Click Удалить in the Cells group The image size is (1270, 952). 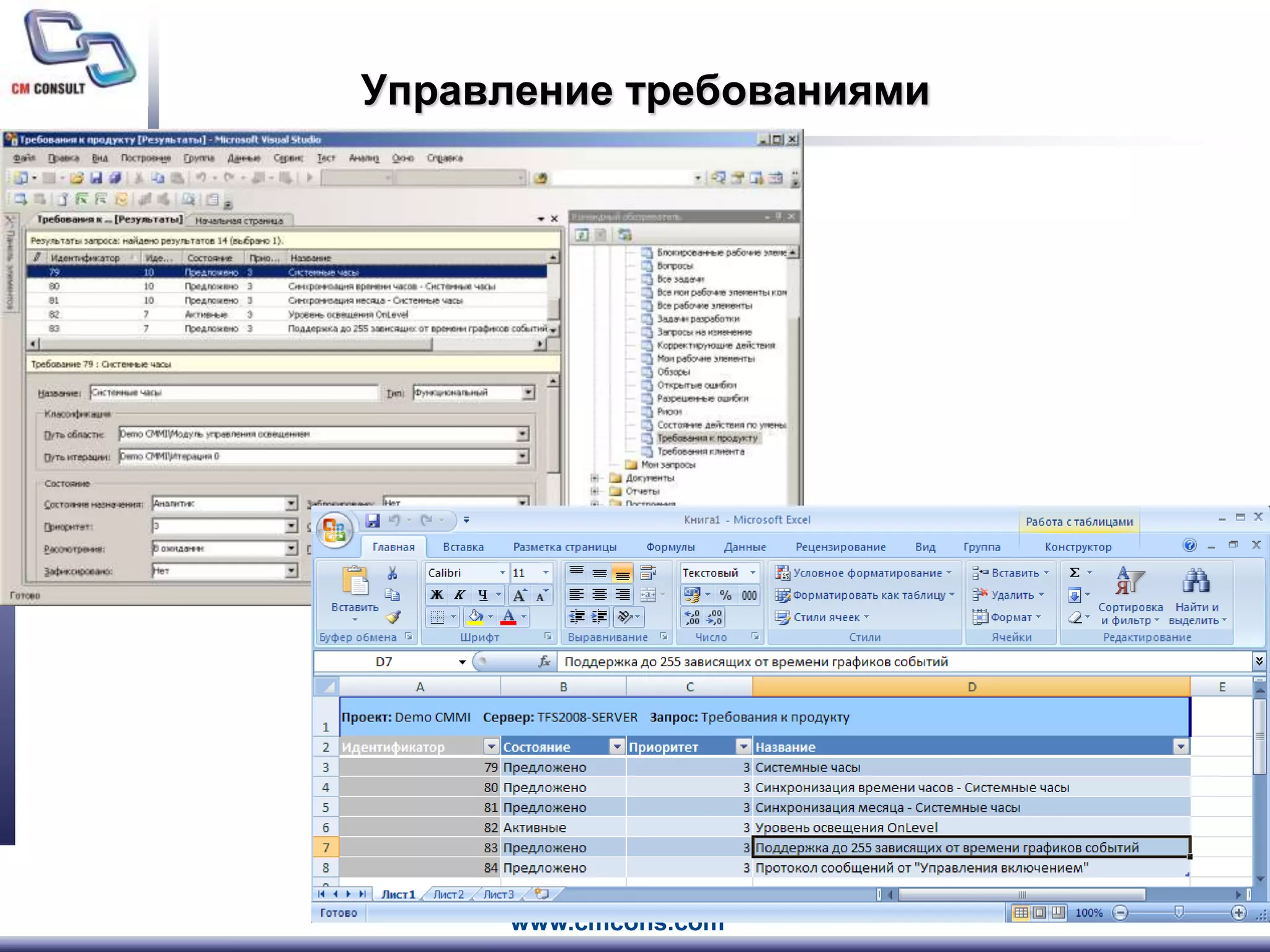pyautogui.click(x=1008, y=595)
